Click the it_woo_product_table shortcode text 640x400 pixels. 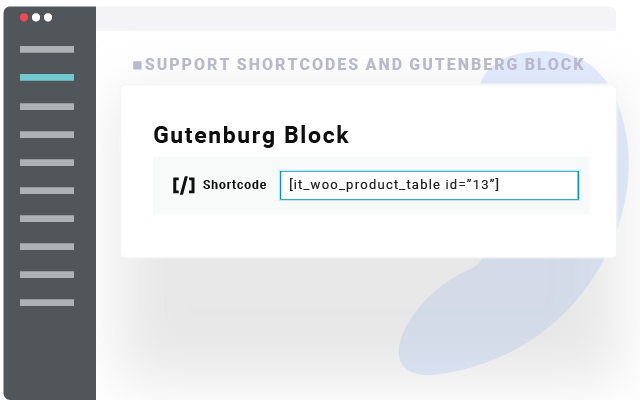[x=393, y=185]
